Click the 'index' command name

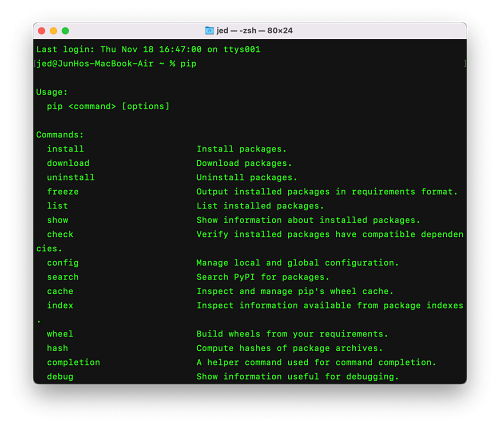pos(60,306)
